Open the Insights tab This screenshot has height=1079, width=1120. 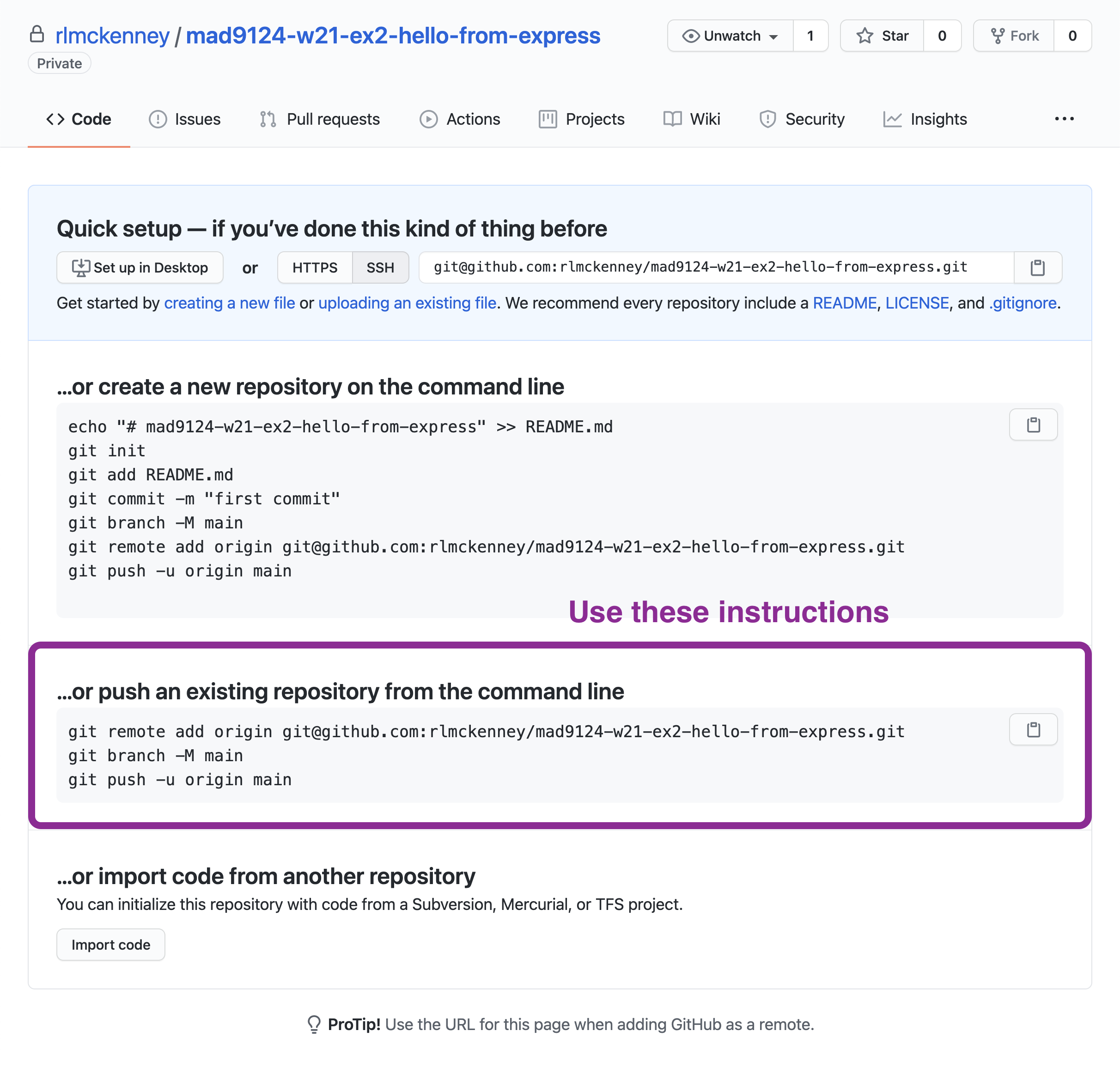pyautogui.click(x=925, y=119)
